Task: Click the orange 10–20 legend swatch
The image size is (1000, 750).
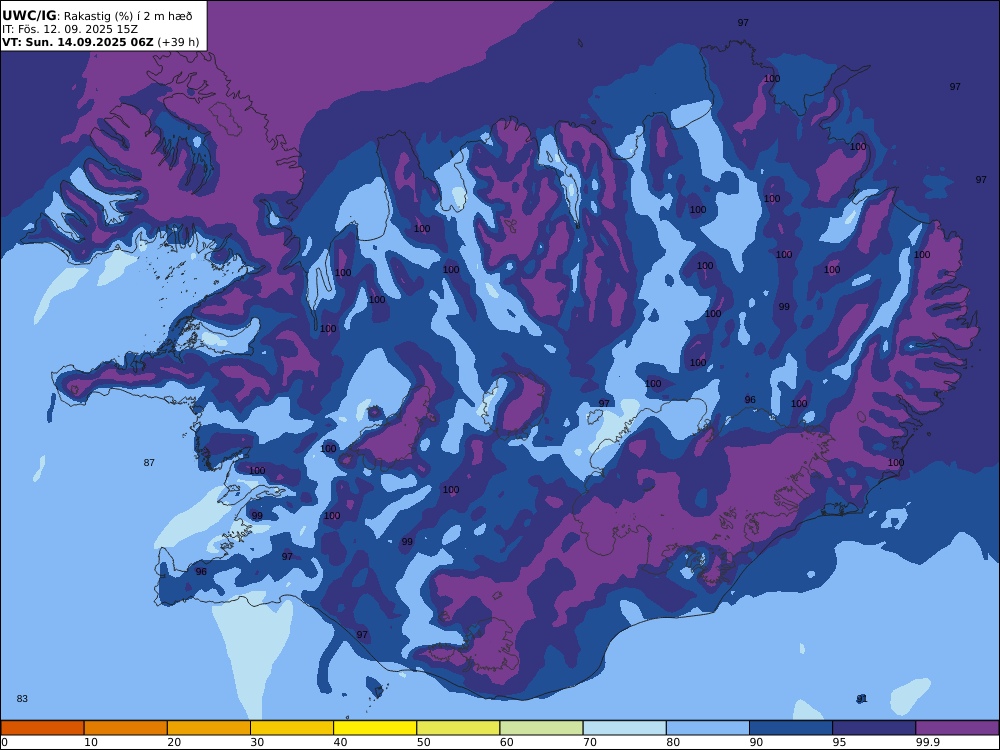Action: 126,728
